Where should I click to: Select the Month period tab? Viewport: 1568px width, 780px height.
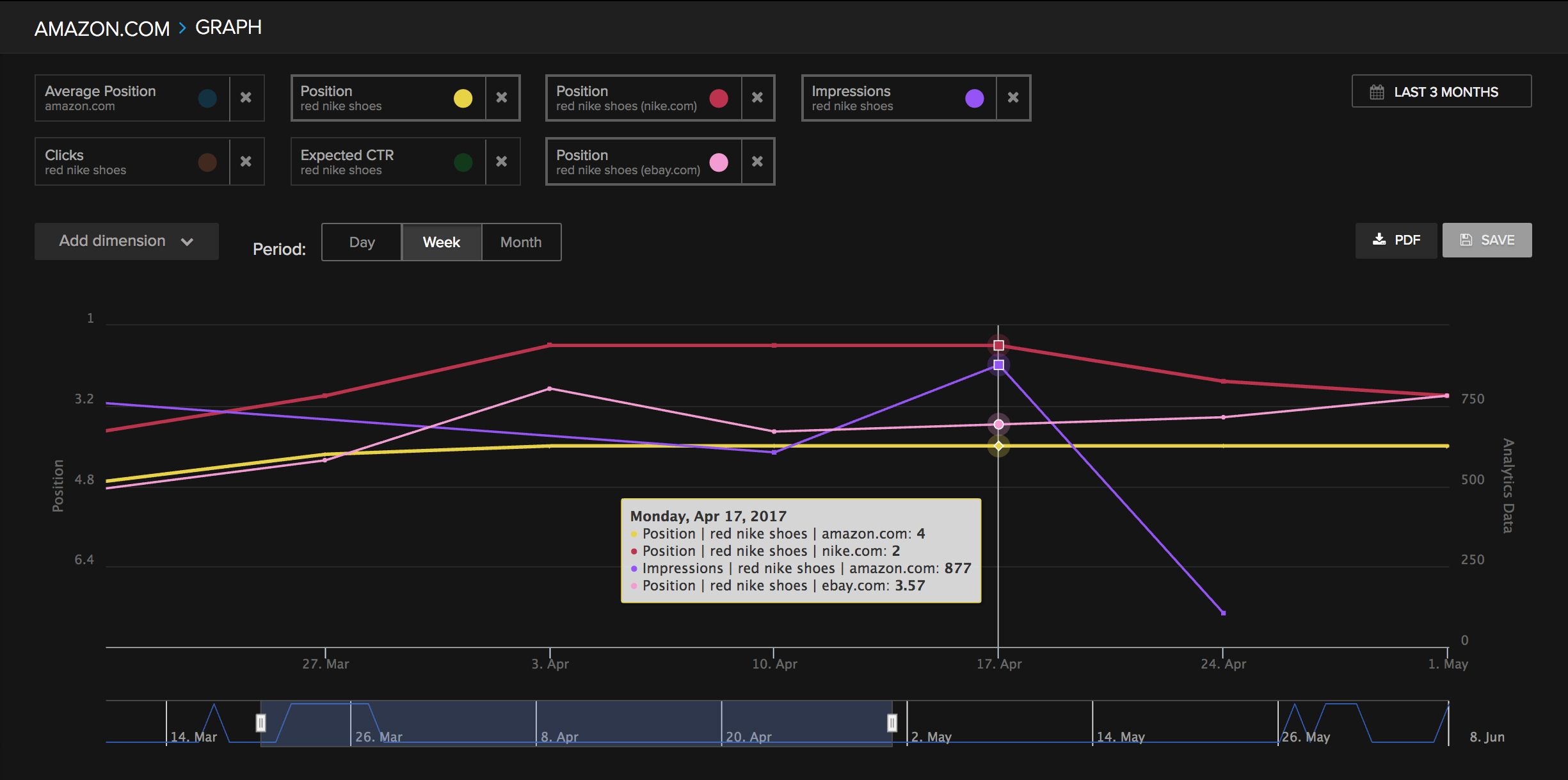tap(520, 241)
